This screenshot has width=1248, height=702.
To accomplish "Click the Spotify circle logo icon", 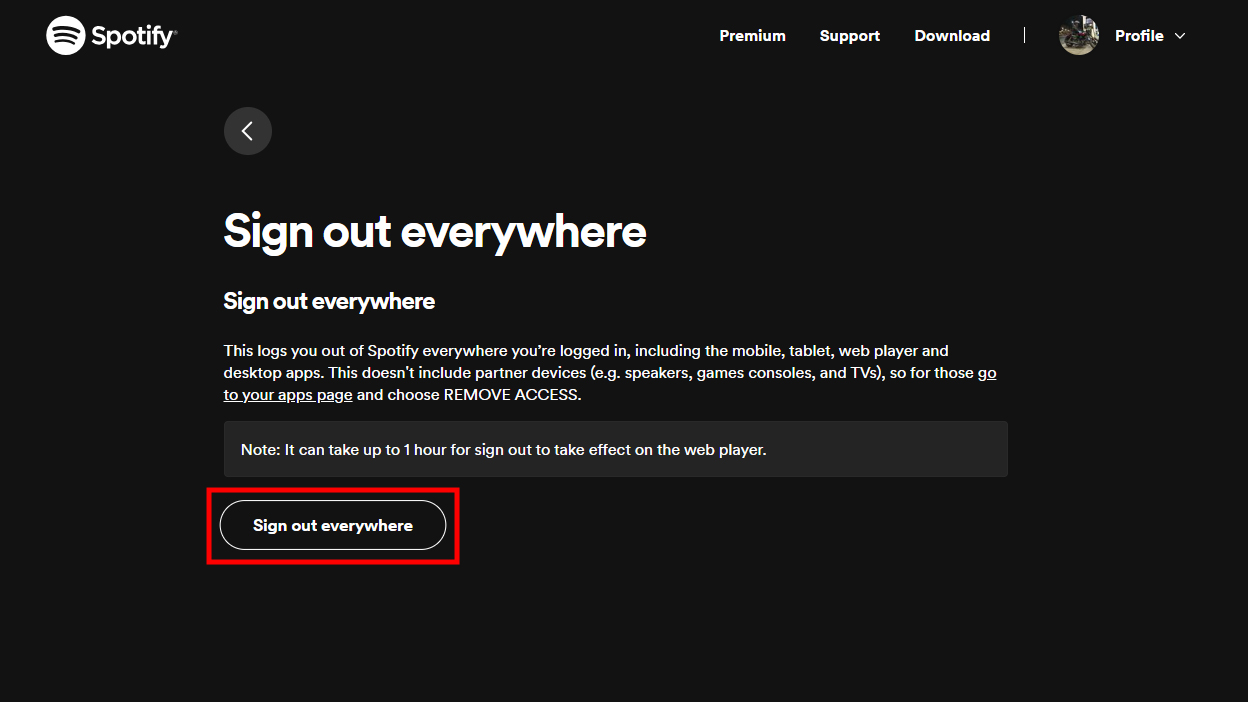I will click(x=65, y=36).
